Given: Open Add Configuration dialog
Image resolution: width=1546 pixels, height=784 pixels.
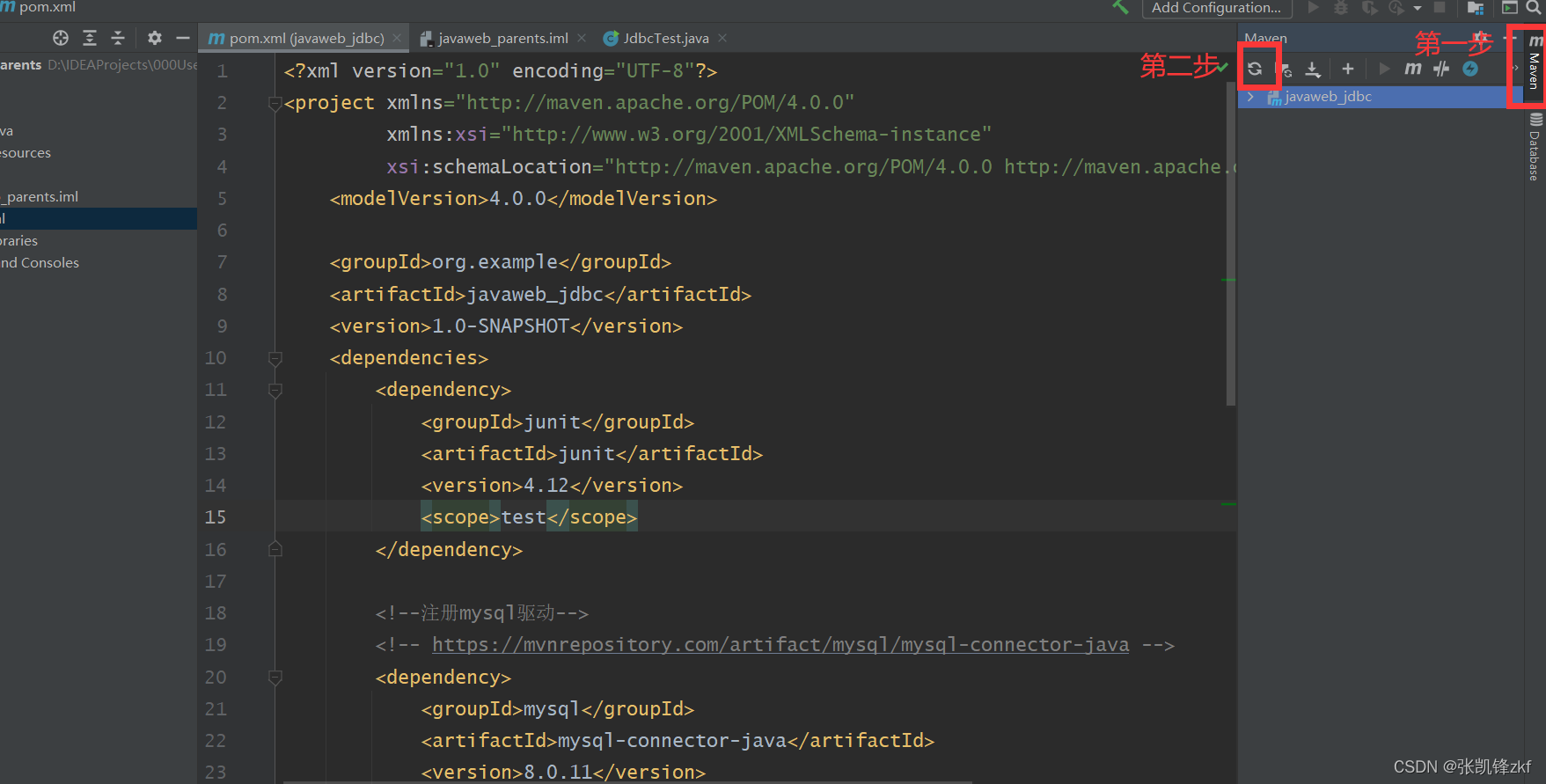Looking at the screenshot, I should (1216, 8).
